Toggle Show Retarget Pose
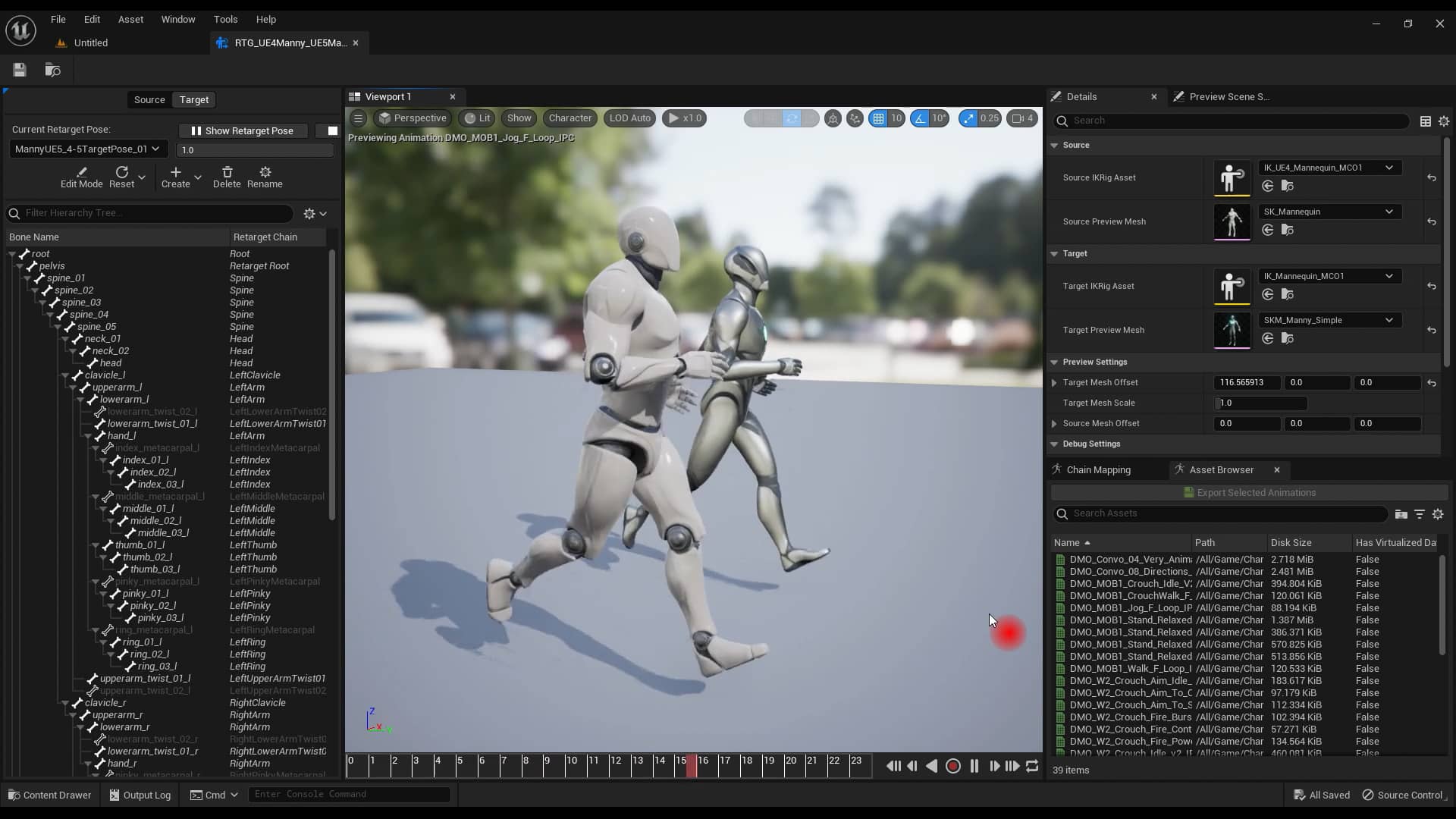 pos(243,130)
